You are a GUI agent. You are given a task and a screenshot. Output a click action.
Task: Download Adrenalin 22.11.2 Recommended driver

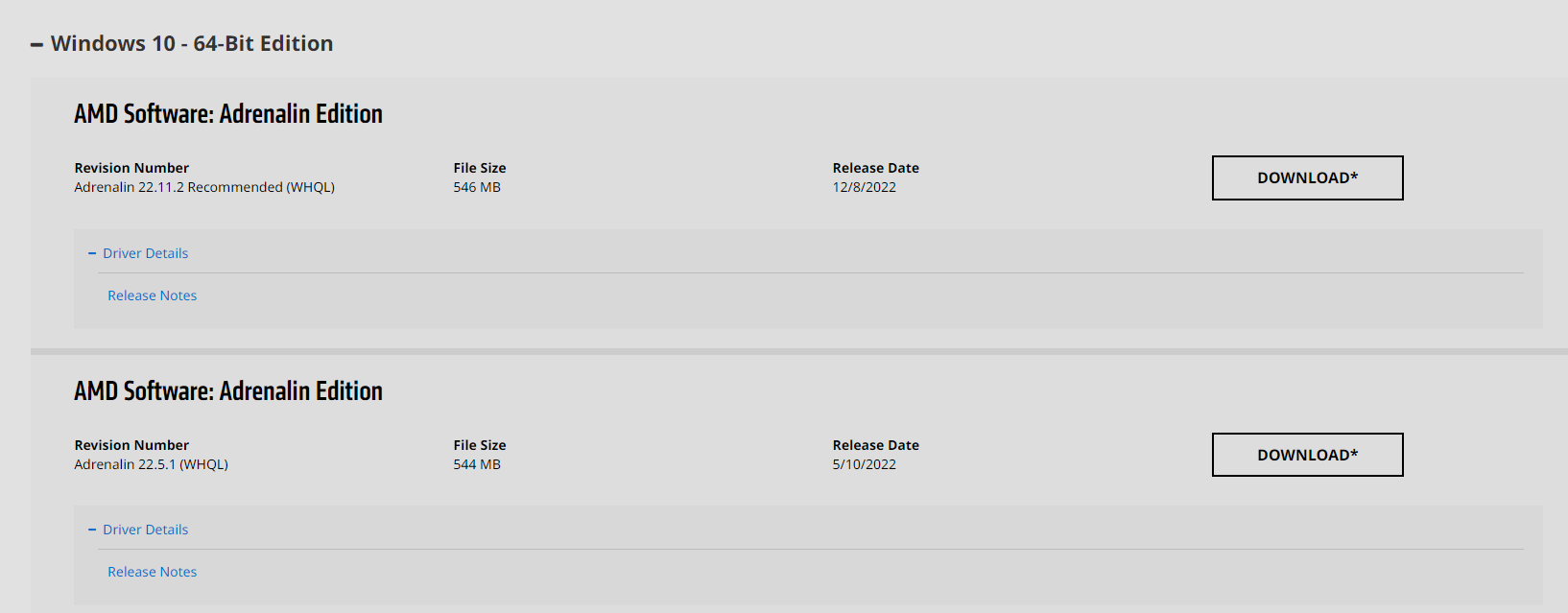[x=1307, y=177]
